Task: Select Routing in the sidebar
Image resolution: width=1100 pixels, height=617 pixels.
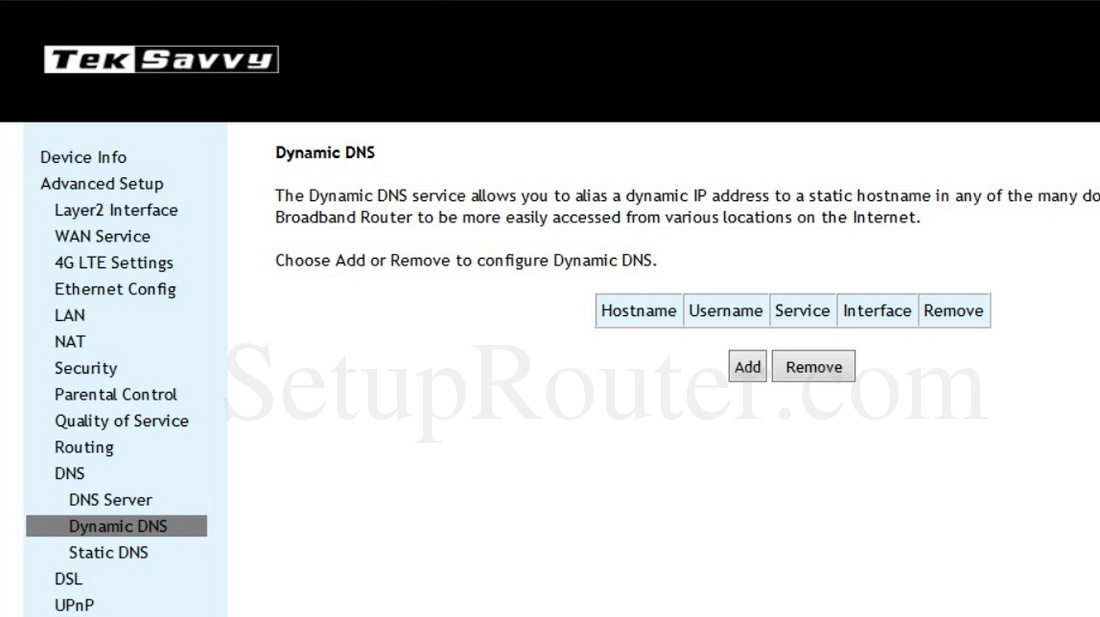Action: 83,447
